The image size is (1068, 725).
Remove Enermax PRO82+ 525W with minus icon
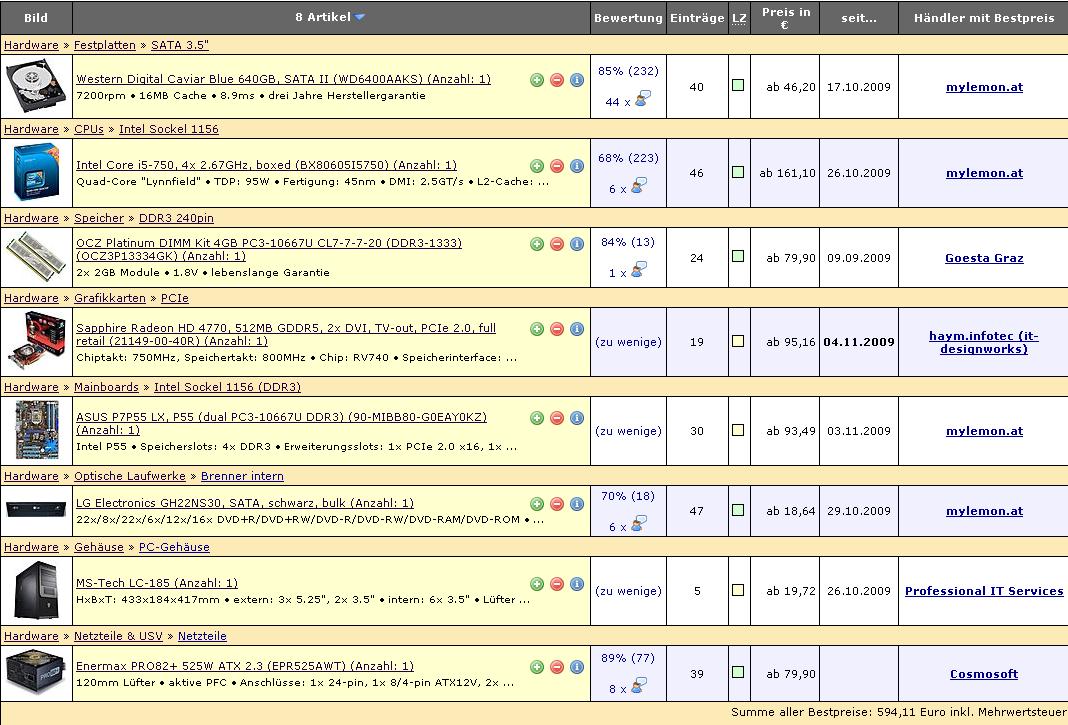pos(556,666)
